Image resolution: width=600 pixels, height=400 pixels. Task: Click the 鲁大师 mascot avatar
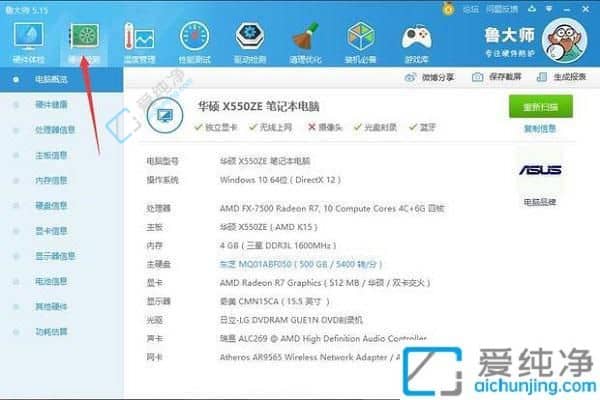(x=565, y=40)
